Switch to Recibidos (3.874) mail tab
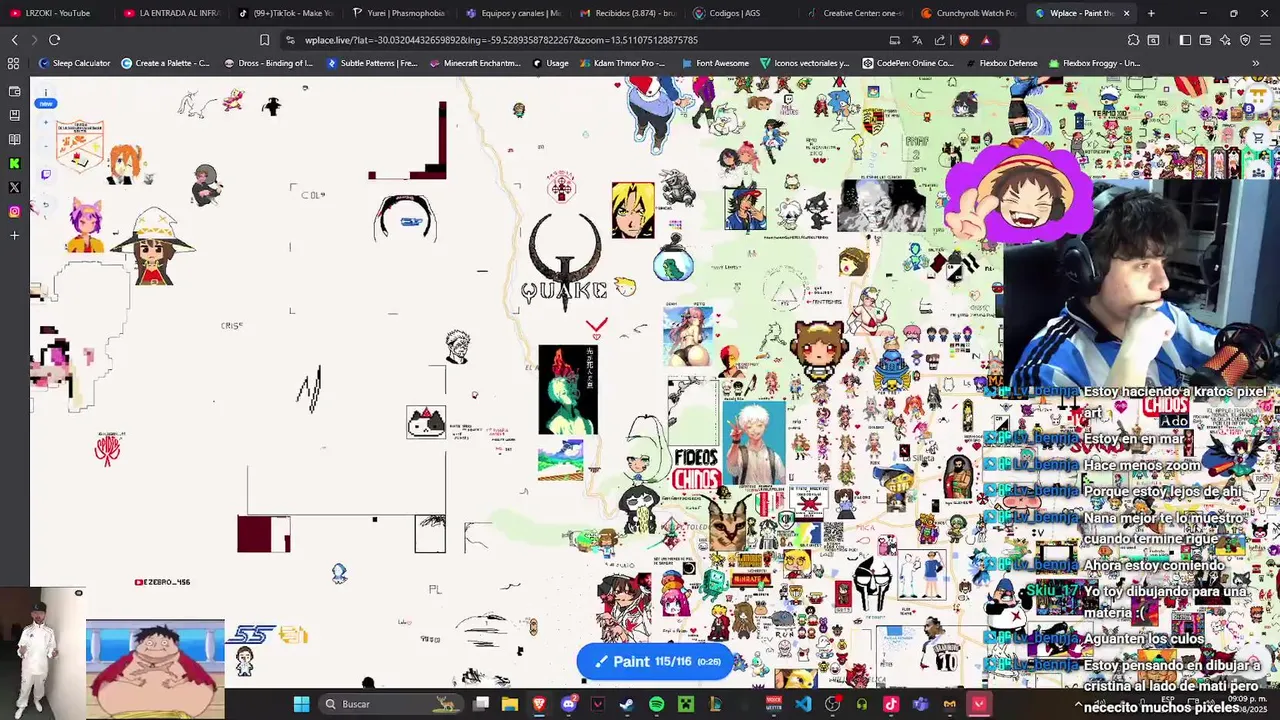Viewport: 1280px width, 720px height. [628, 13]
